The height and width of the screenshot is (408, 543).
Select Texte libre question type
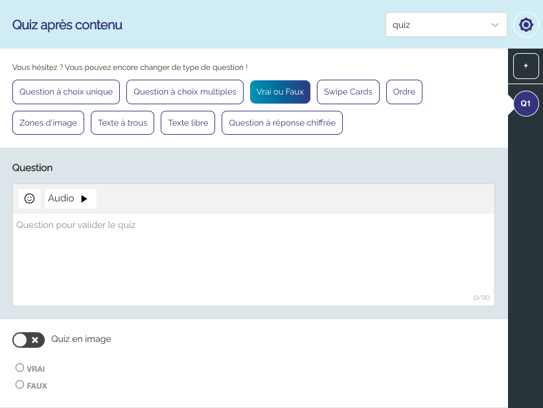point(188,123)
